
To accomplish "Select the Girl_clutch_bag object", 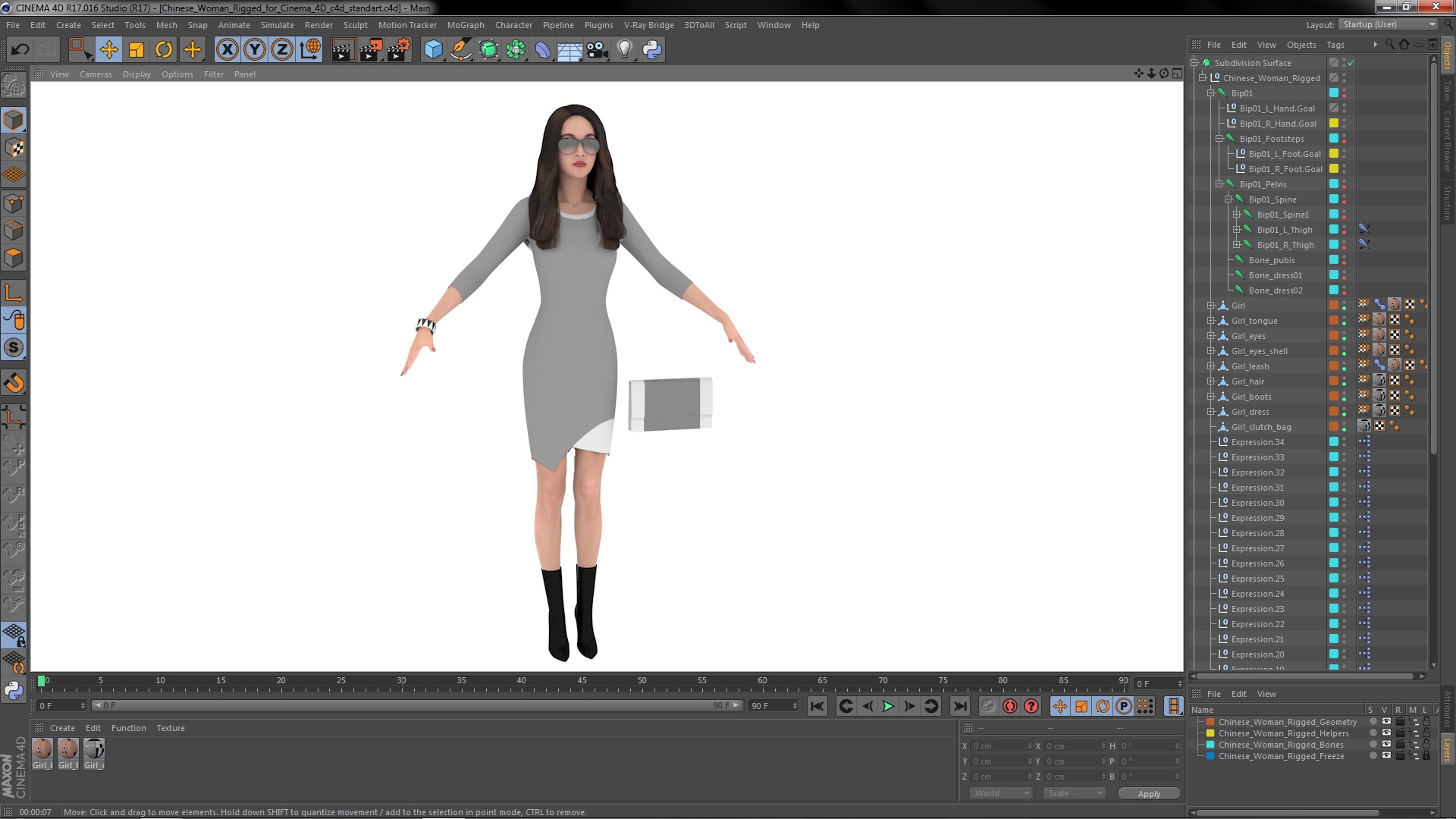I will coord(1260,427).
